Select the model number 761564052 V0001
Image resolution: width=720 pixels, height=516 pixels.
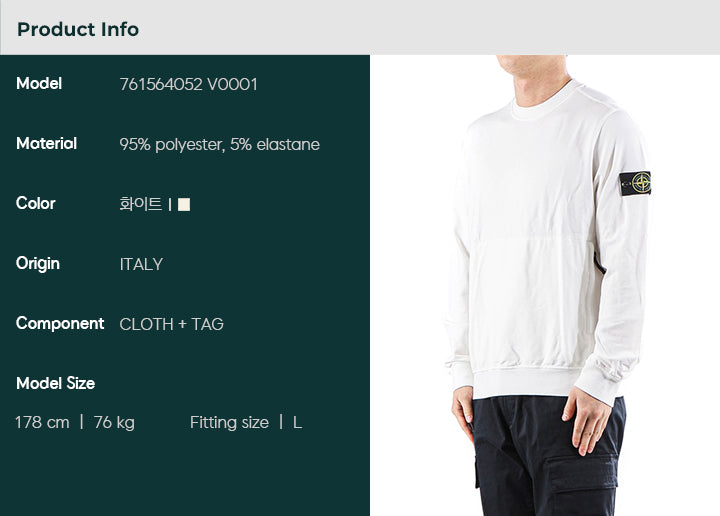(x=188, y=84)
